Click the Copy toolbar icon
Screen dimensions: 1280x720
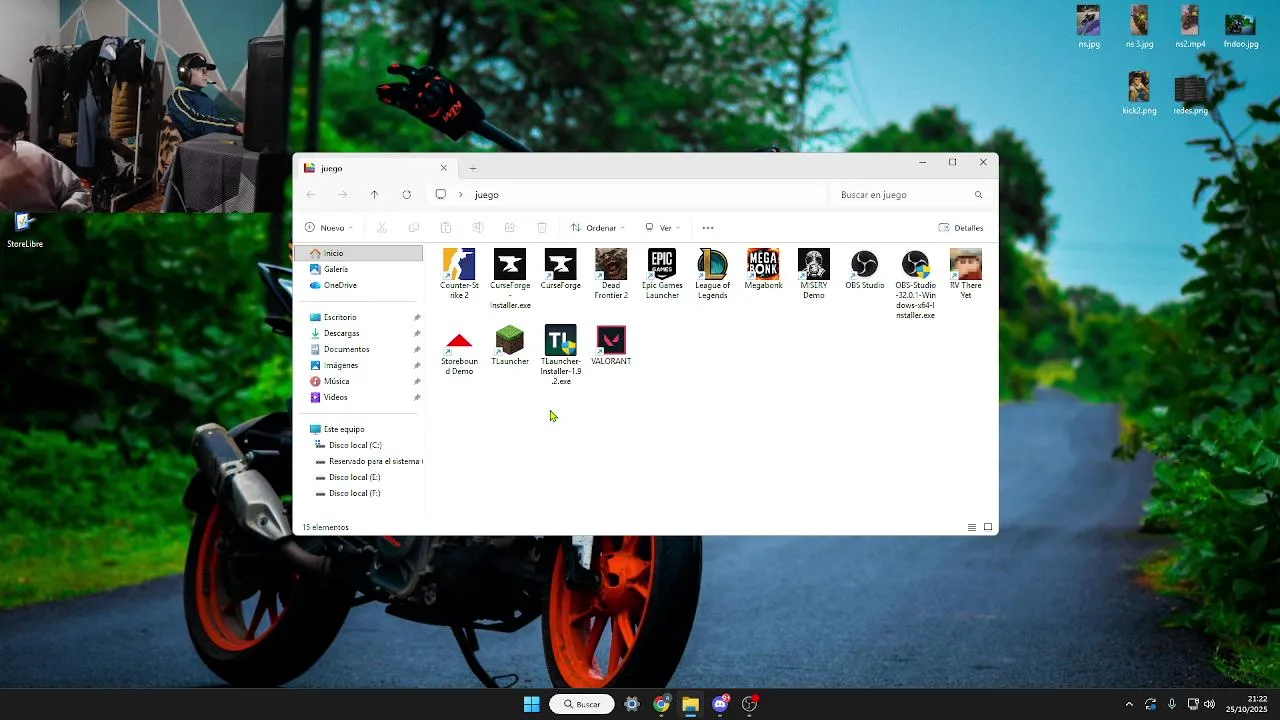point(414,228)
